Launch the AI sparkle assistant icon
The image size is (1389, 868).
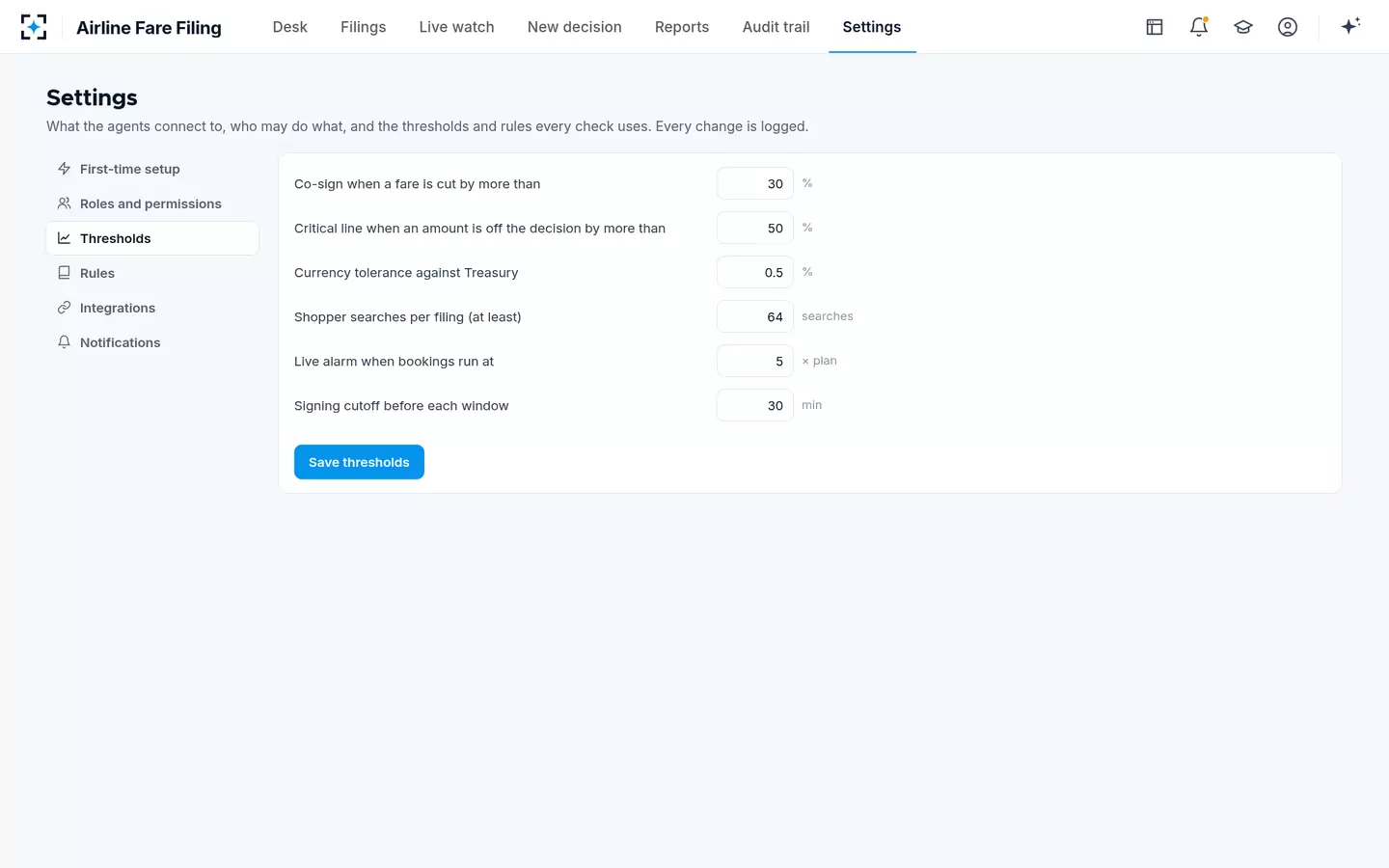[x=1350, y=26]
